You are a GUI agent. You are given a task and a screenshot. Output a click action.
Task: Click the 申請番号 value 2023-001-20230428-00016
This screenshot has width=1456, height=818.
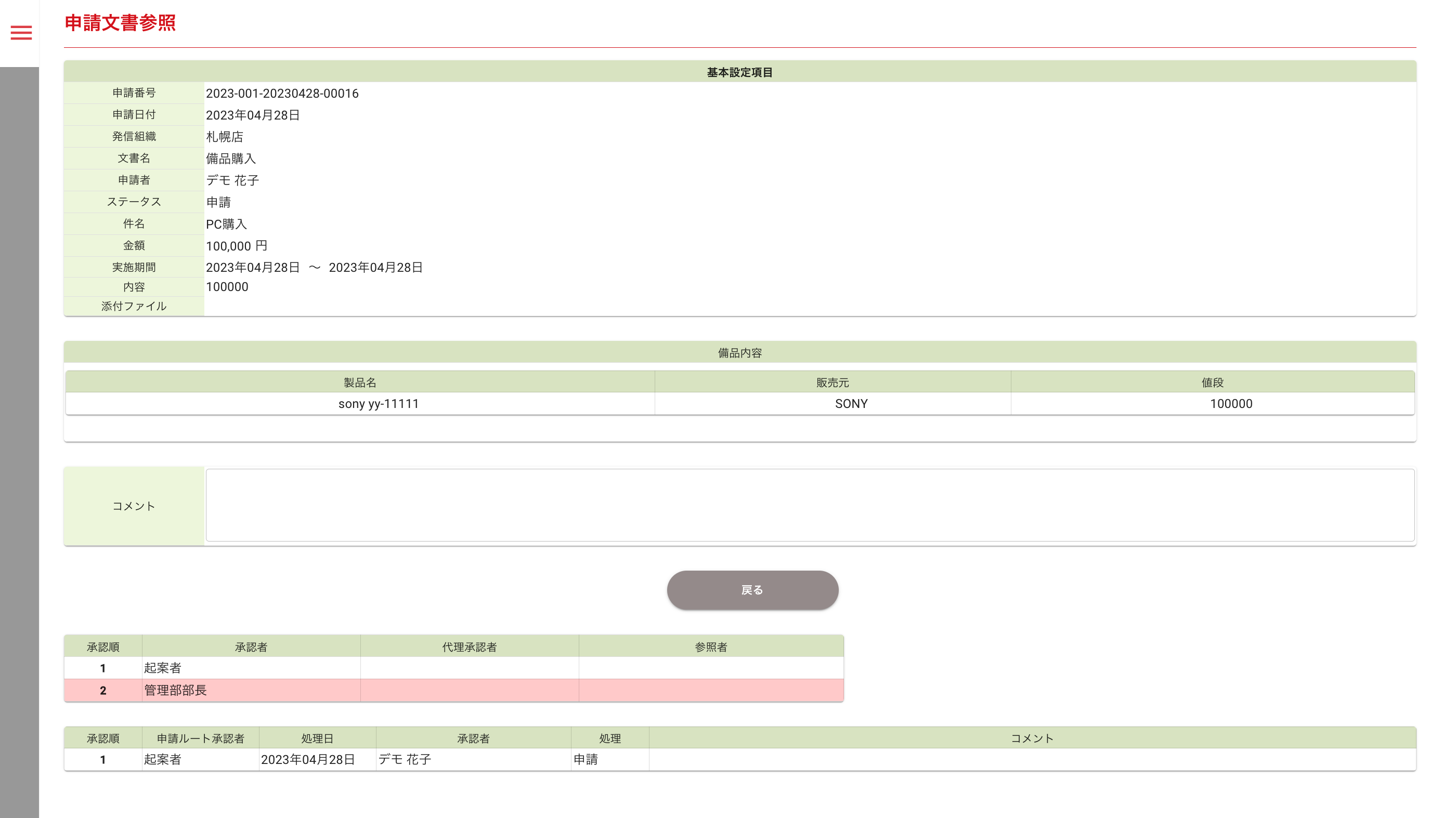[282, 93]
